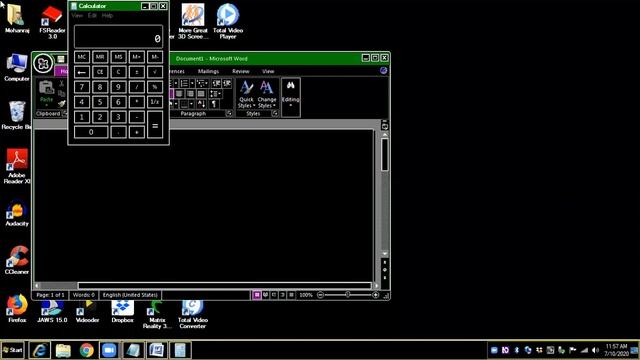Open Internet Explorer from the taskbar
Image resolution: width=640 pixels, height=360 pixels.
[40, 350]
